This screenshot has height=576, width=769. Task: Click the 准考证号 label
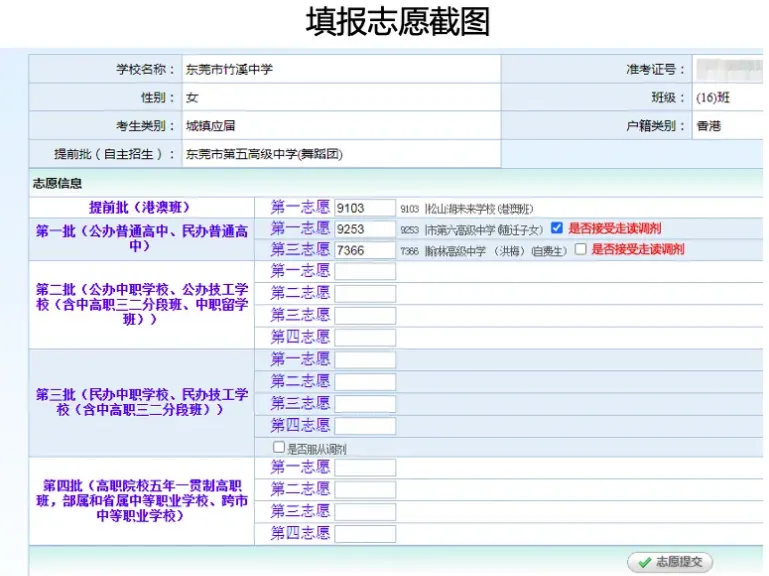[655, 69]
